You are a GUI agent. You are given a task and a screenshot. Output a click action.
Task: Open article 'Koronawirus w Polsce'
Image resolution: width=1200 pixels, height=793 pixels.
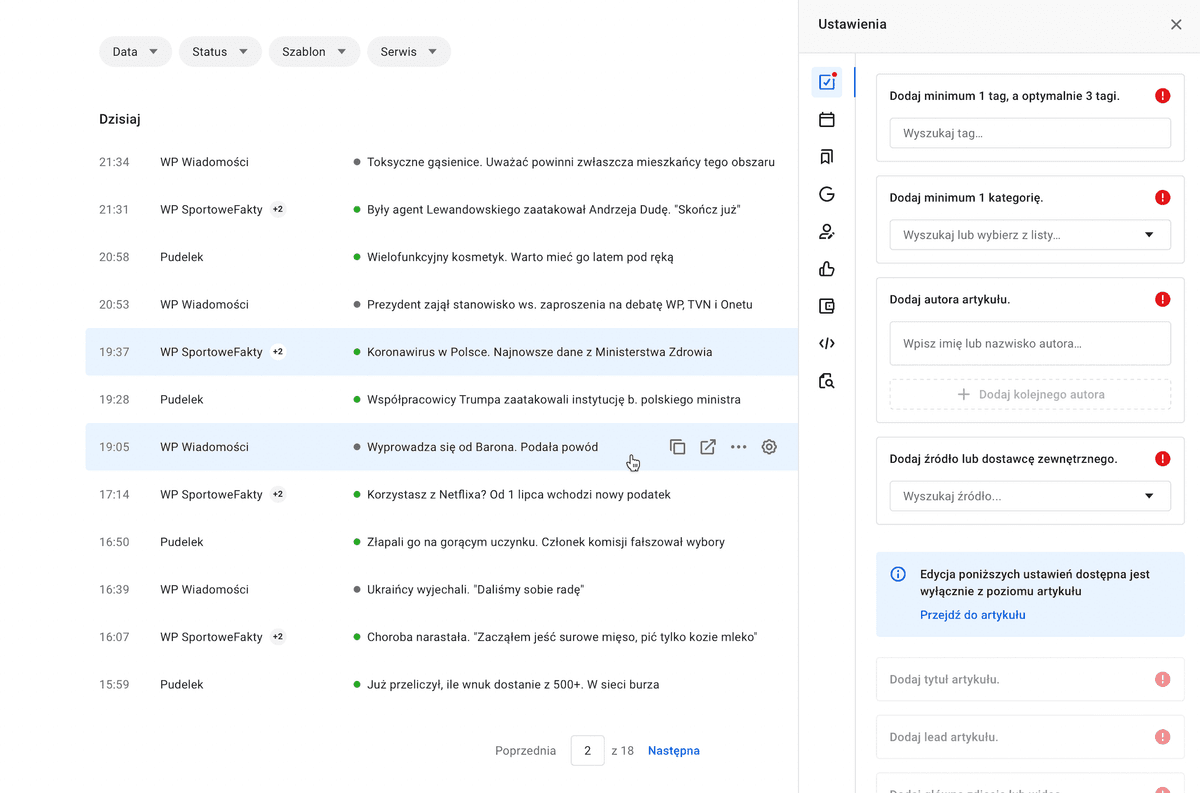click(x=540, y=352)
